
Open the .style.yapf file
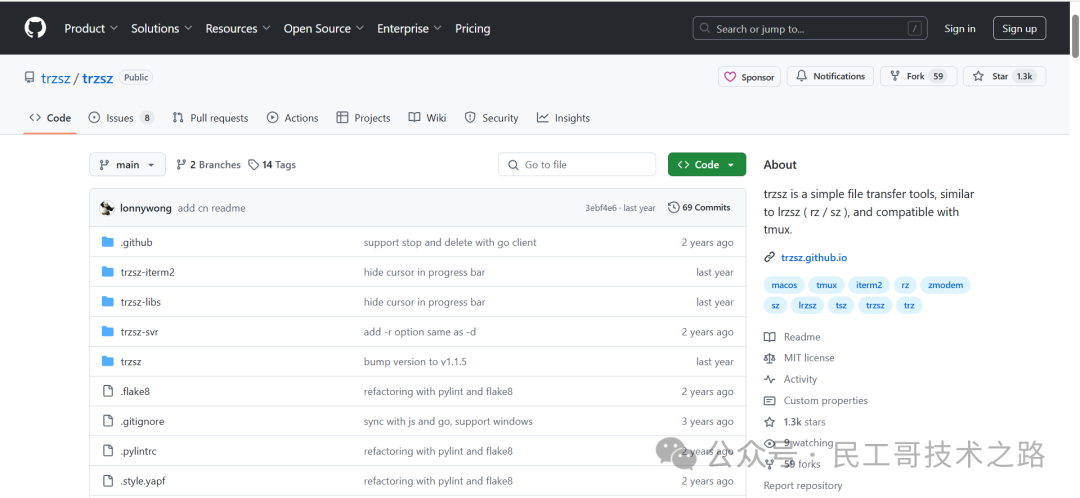143,481
